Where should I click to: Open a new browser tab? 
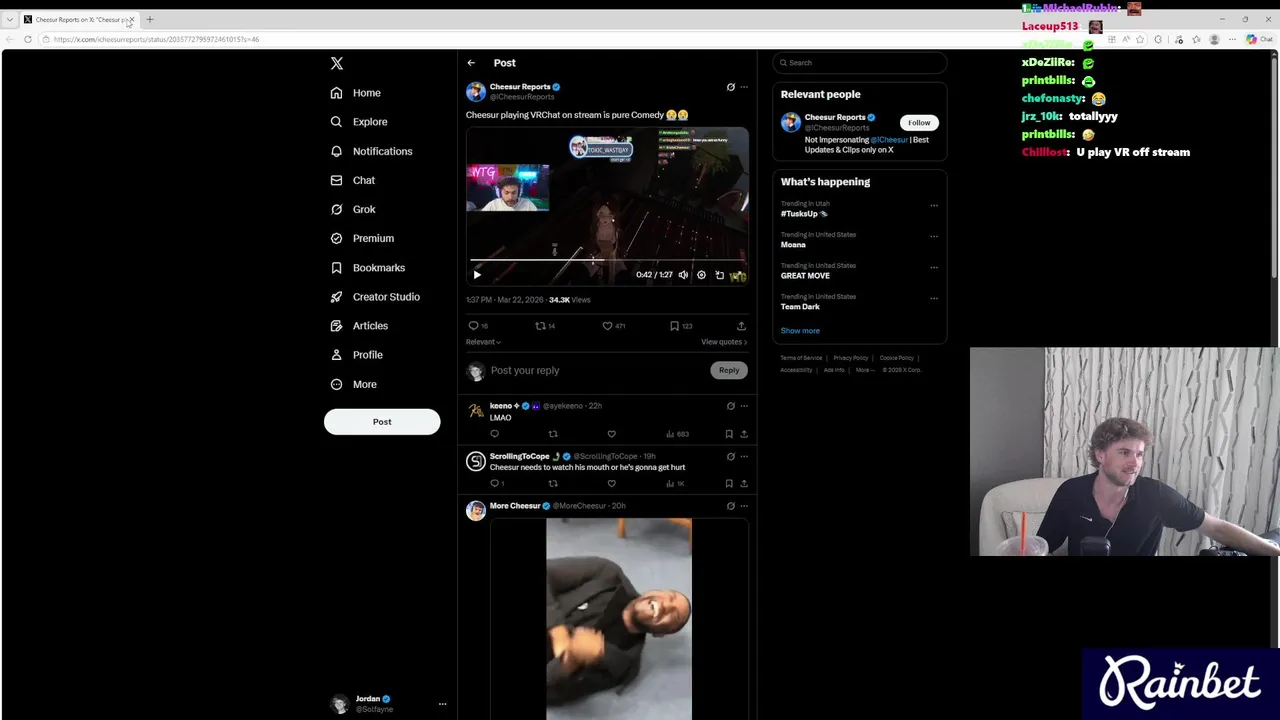[x=150, y=19]
